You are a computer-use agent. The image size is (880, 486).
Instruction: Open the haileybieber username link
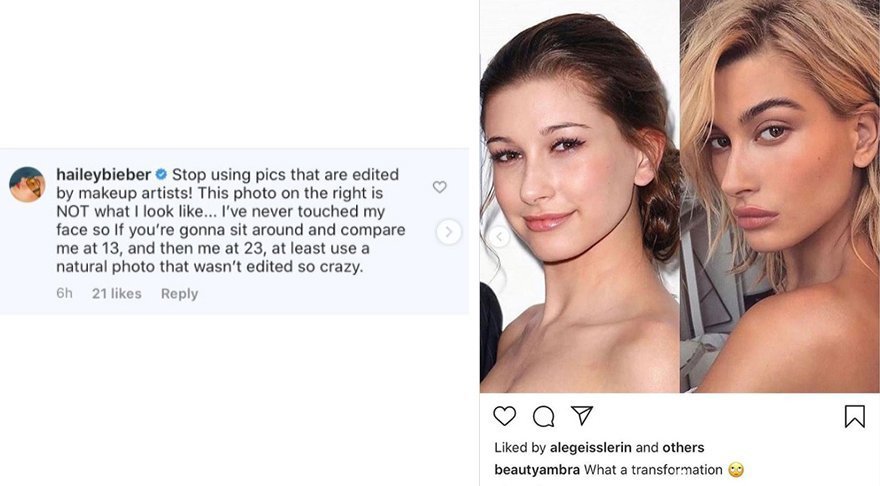point(103,174)
